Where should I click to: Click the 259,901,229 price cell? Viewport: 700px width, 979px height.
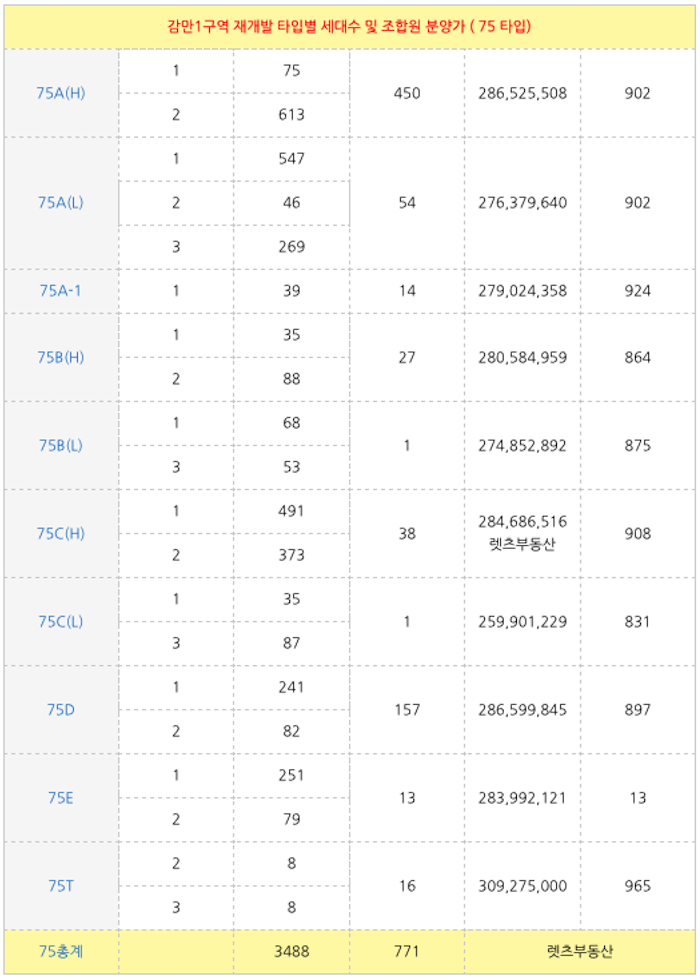tap(523, 621)
